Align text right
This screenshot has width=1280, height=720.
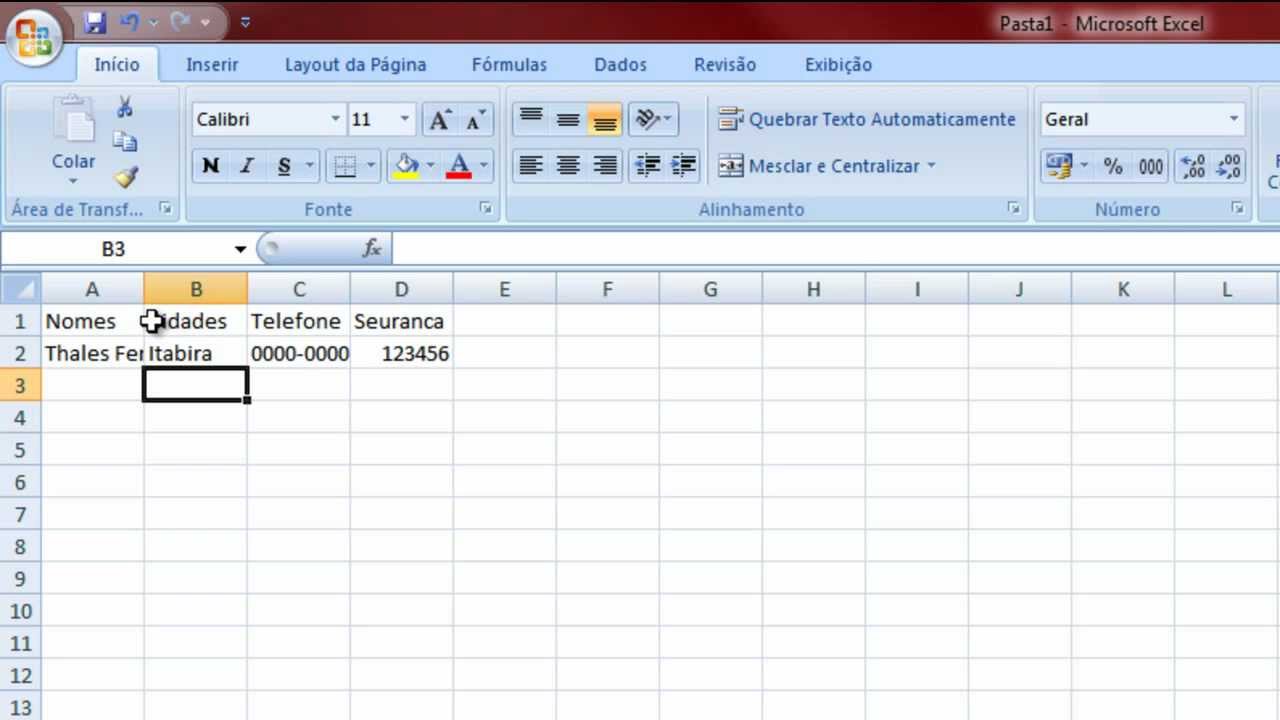coord(604,166)
